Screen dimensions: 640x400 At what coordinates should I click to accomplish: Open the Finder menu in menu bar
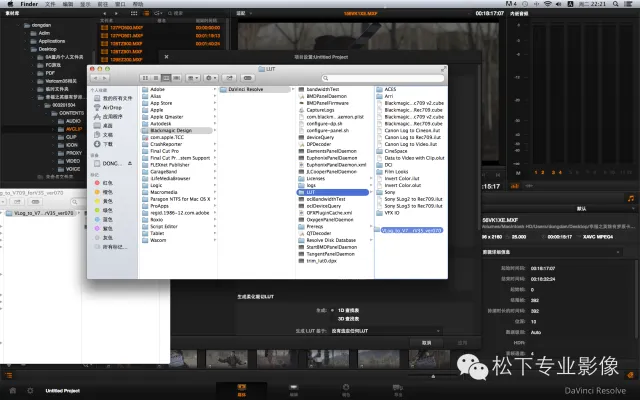point(29,4)
